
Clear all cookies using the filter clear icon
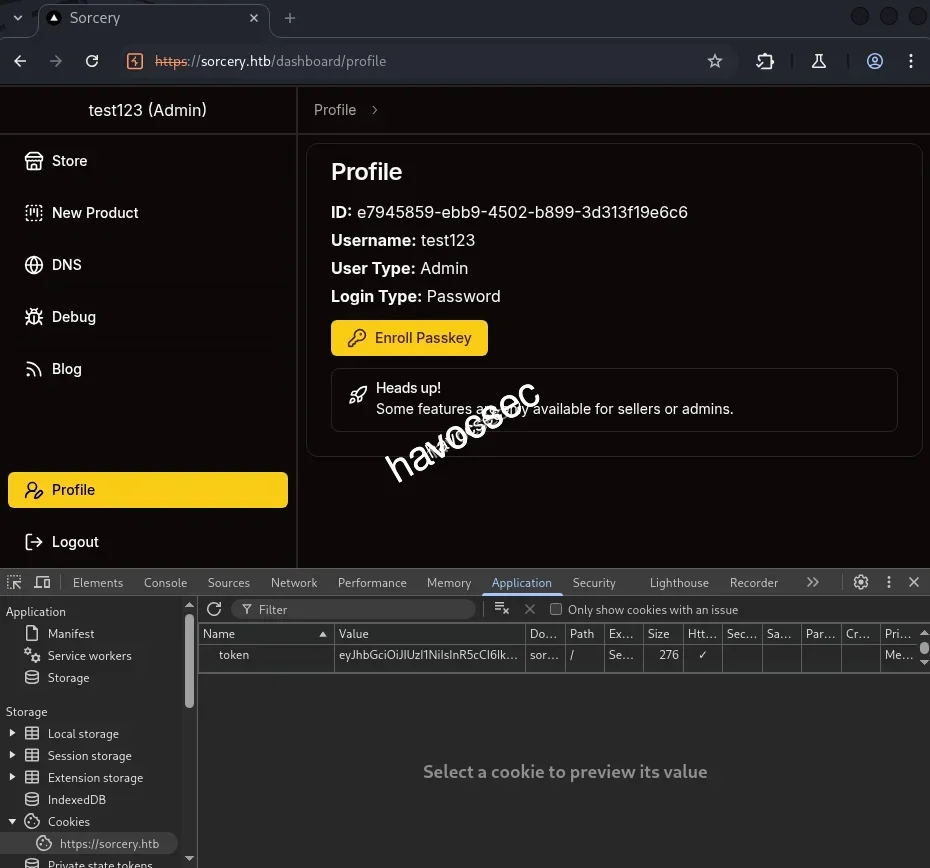502,609
